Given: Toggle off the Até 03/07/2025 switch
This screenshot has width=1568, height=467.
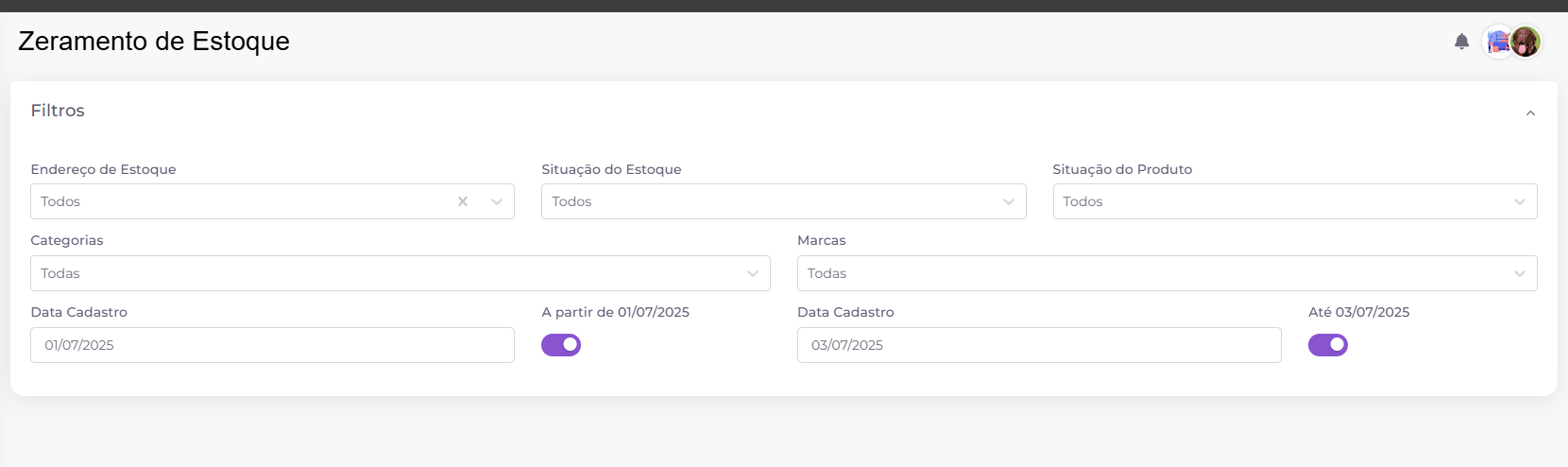Looking at the screenshot, I should (1328, 345).
